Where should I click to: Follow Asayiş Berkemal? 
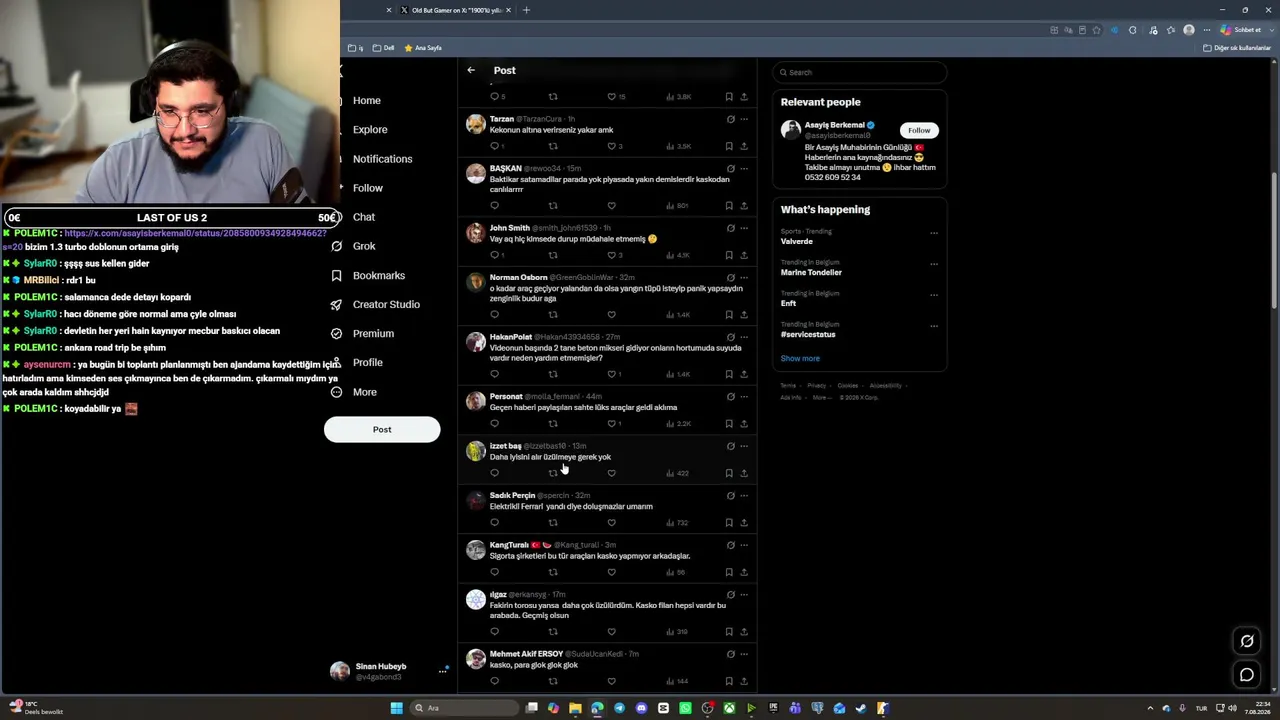(919, 130)
